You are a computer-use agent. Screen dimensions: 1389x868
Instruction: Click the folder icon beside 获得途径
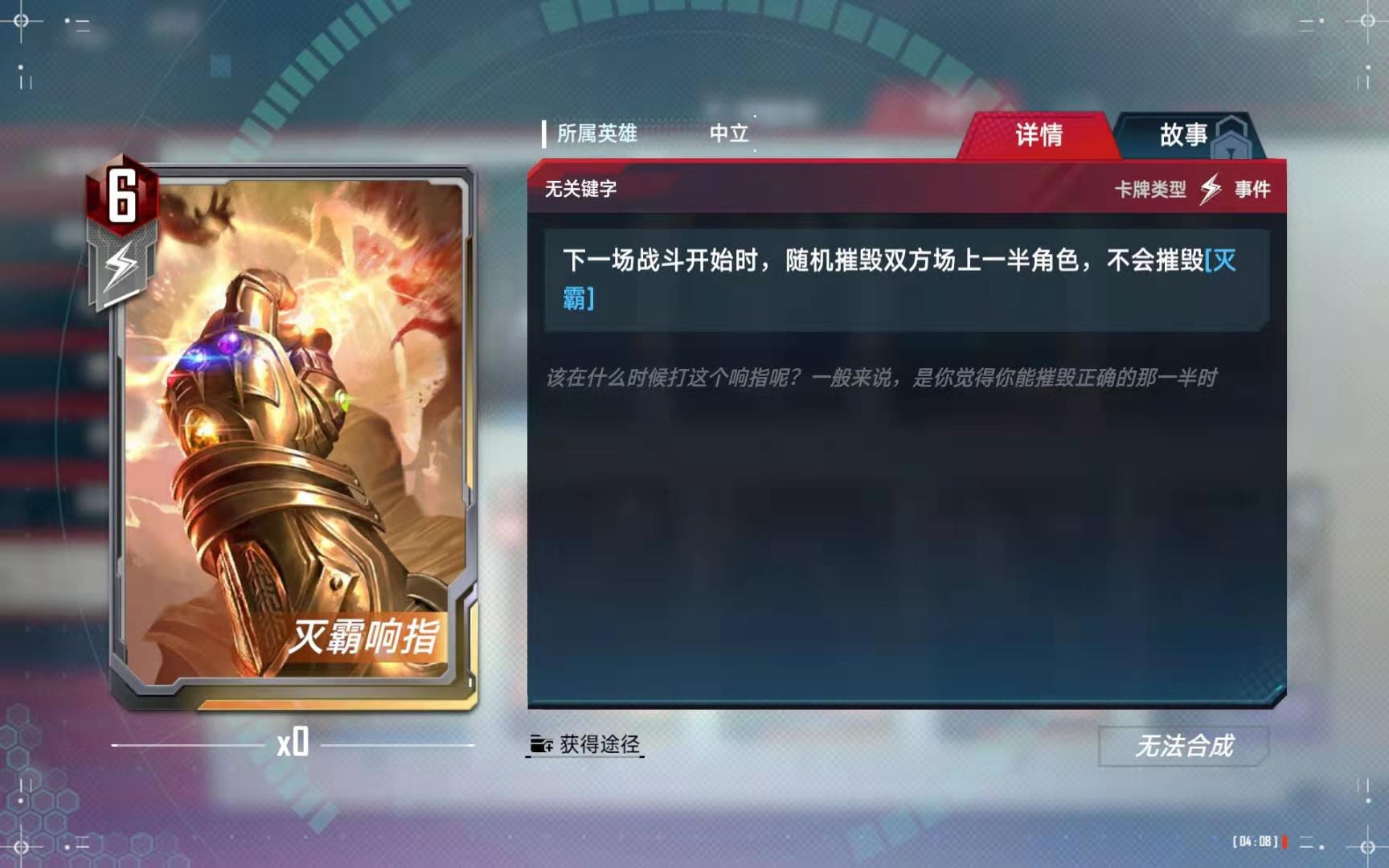pyautogui.click(x=541, y=745)
